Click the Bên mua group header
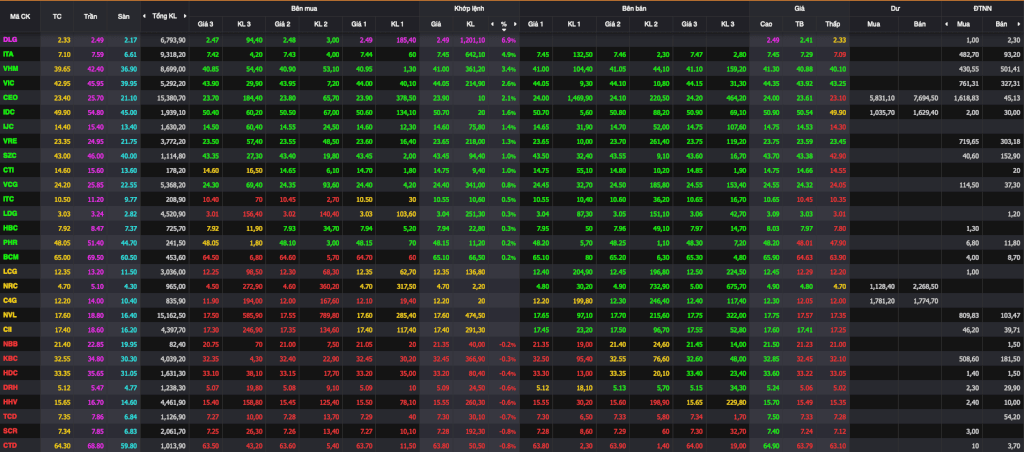Viewport: 1024px width, 452px height. [304, 7]
